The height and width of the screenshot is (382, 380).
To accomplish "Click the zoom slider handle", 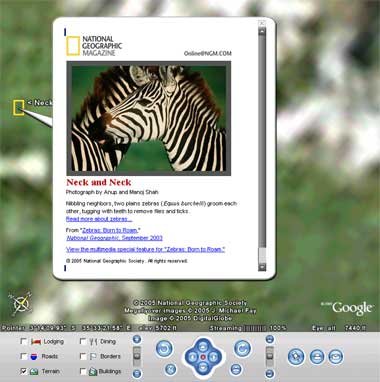I will tap(137, 356).
